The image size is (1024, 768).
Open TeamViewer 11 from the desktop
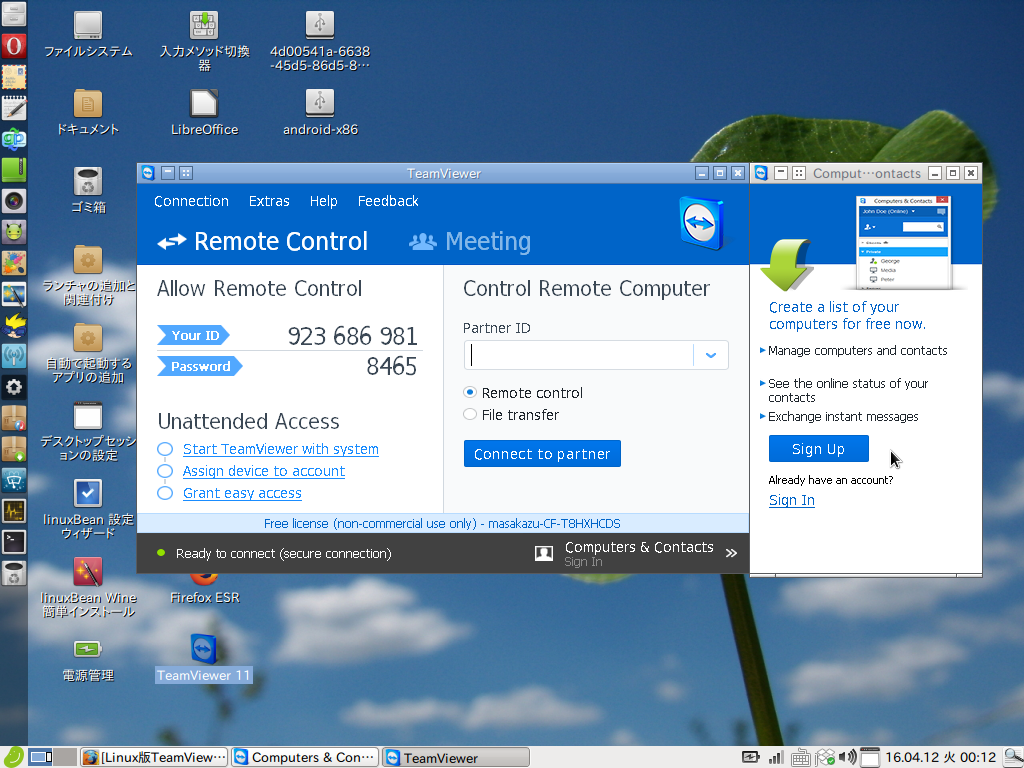(203, 650)
